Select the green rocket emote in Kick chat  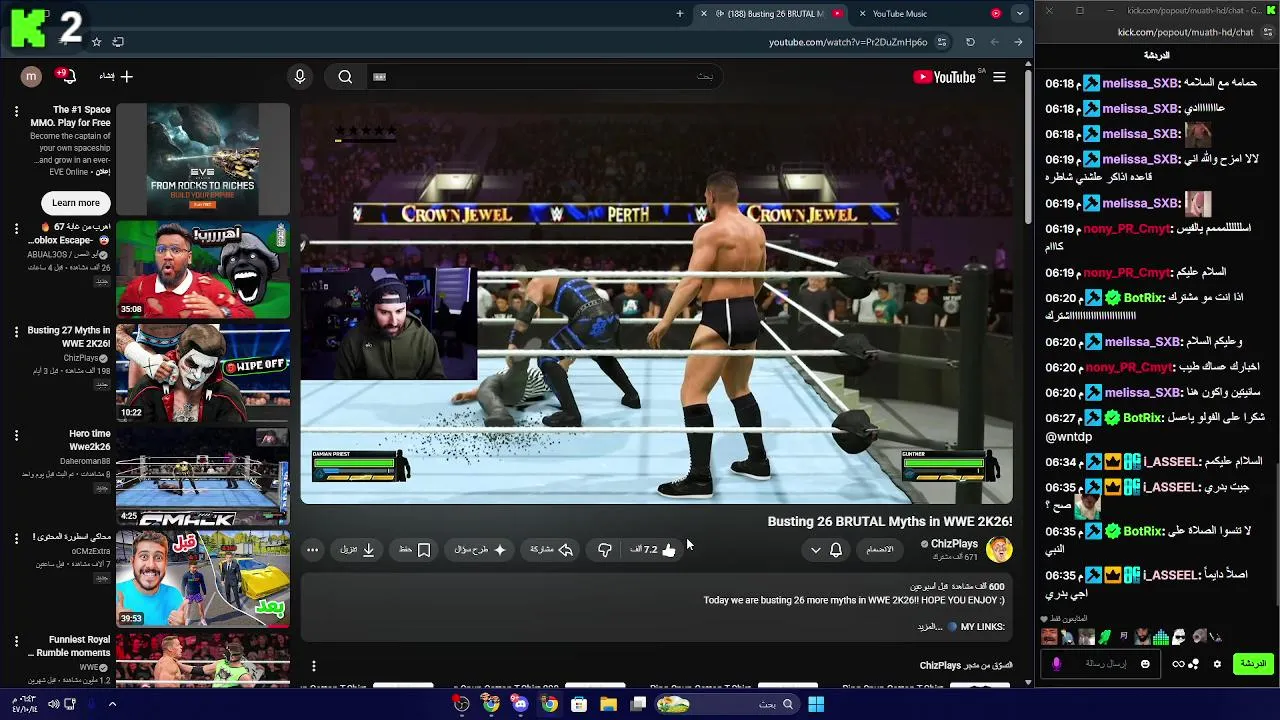[x=1105, y=637]
